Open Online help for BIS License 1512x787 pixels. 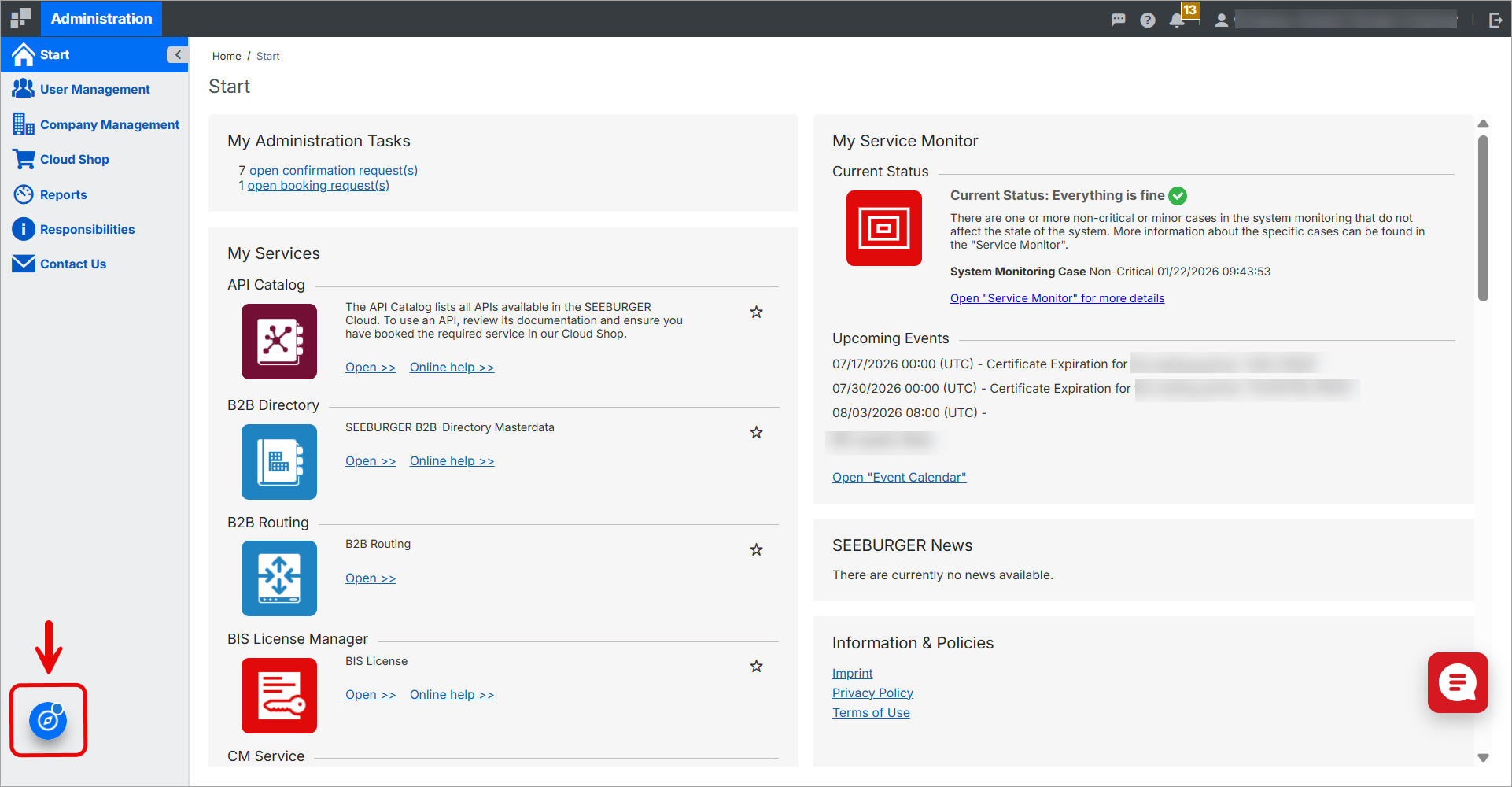point(452,694)
